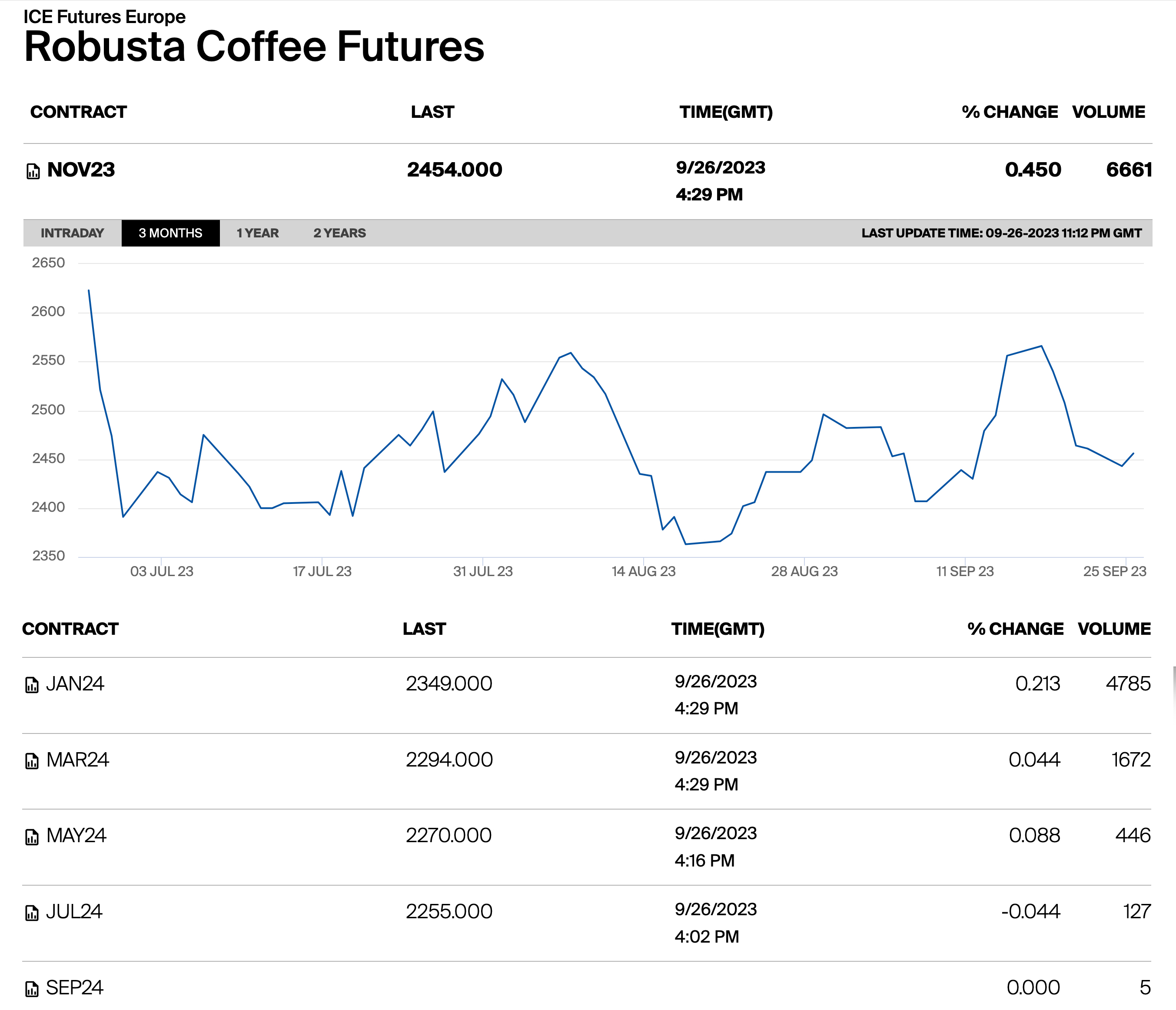
Task: Select the 3 Months chart tab
Action: coord(170,233)
